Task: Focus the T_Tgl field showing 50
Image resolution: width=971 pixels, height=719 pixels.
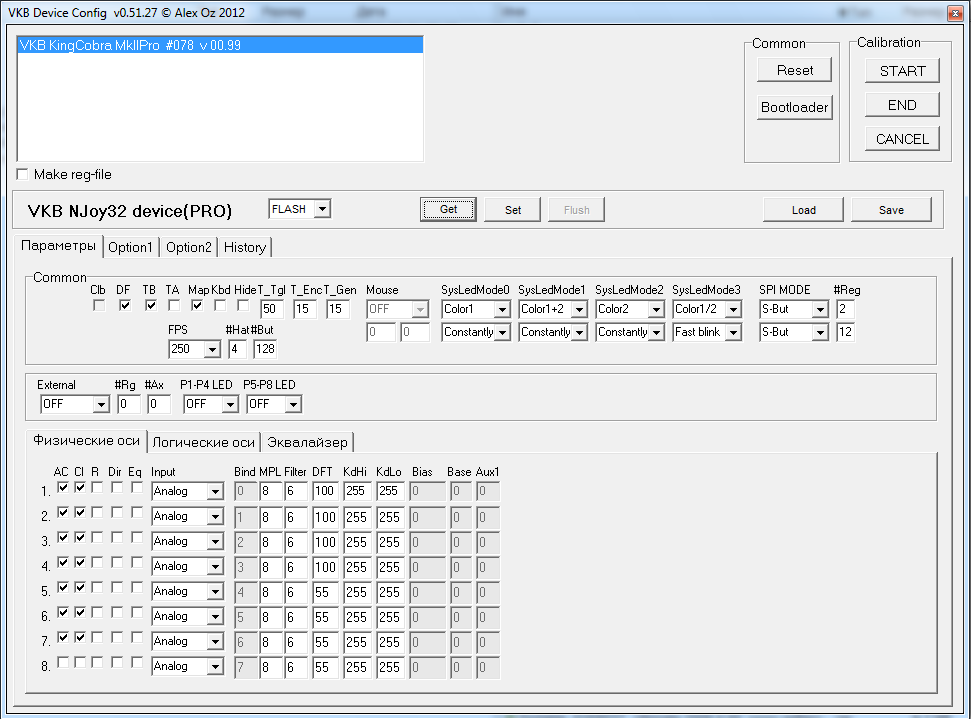Action: (x=272, y=309)
